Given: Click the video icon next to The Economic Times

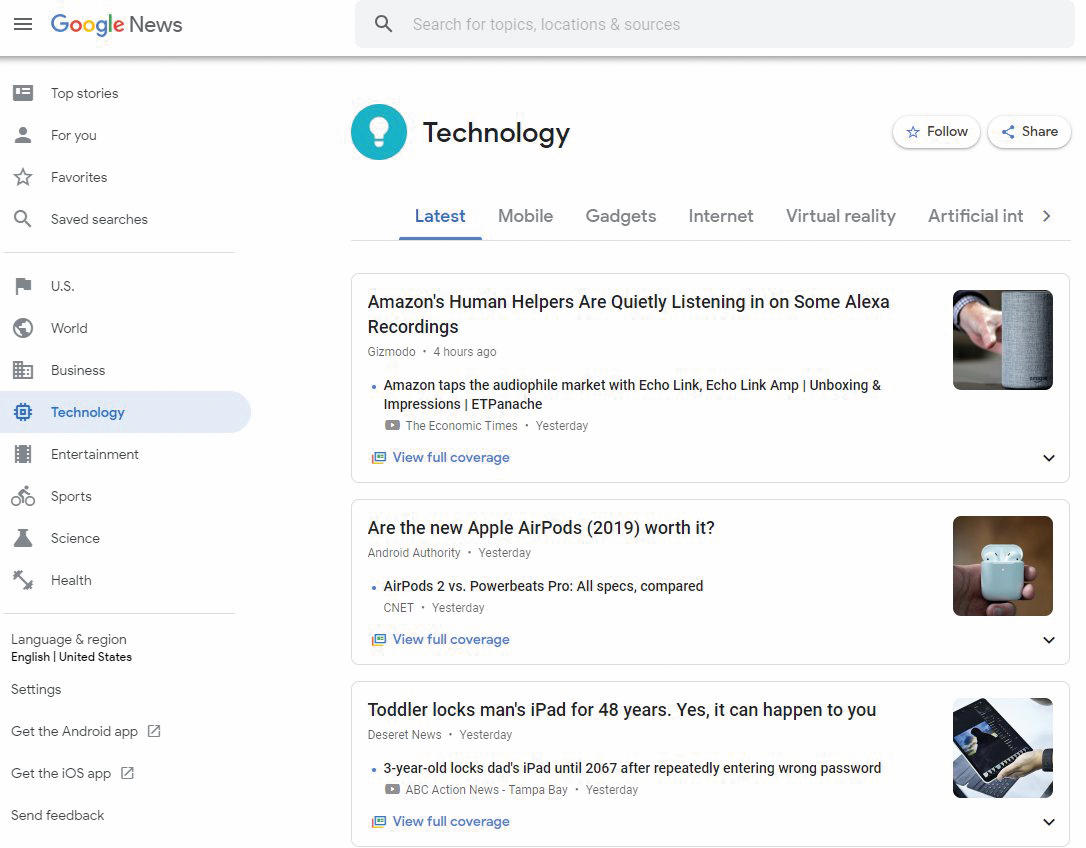Looking at the screenshot, I should tap(392, 425).
